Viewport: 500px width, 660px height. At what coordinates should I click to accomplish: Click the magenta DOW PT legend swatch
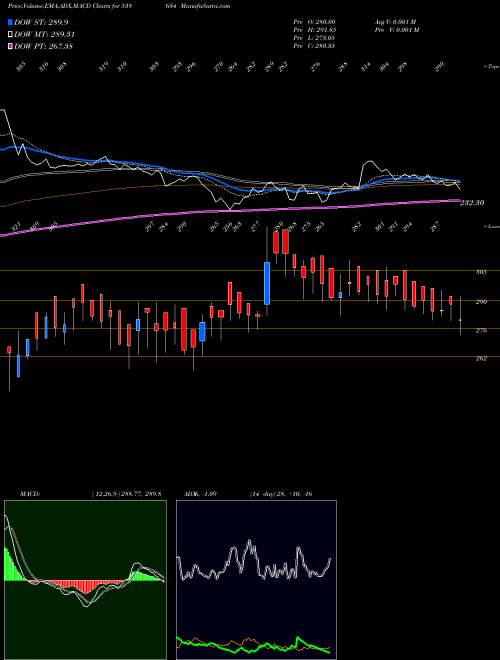(x=10, y=46)
